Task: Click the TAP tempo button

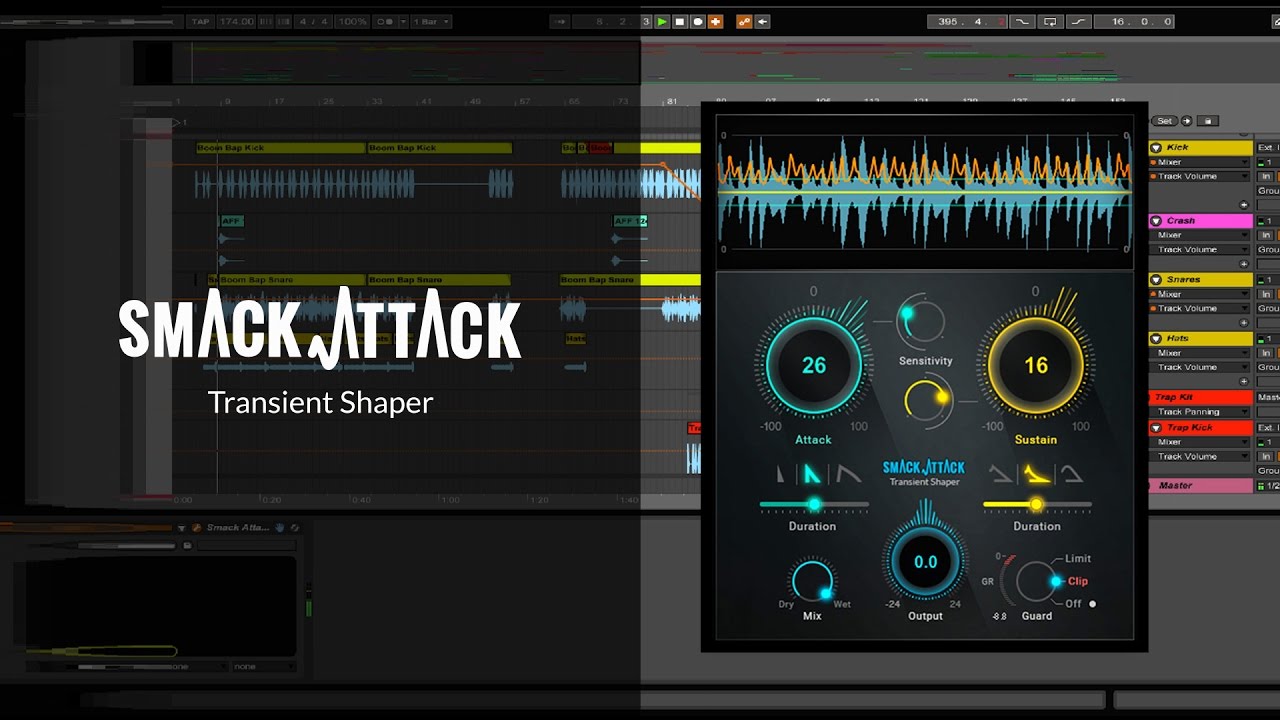Action: pos(201,21)
